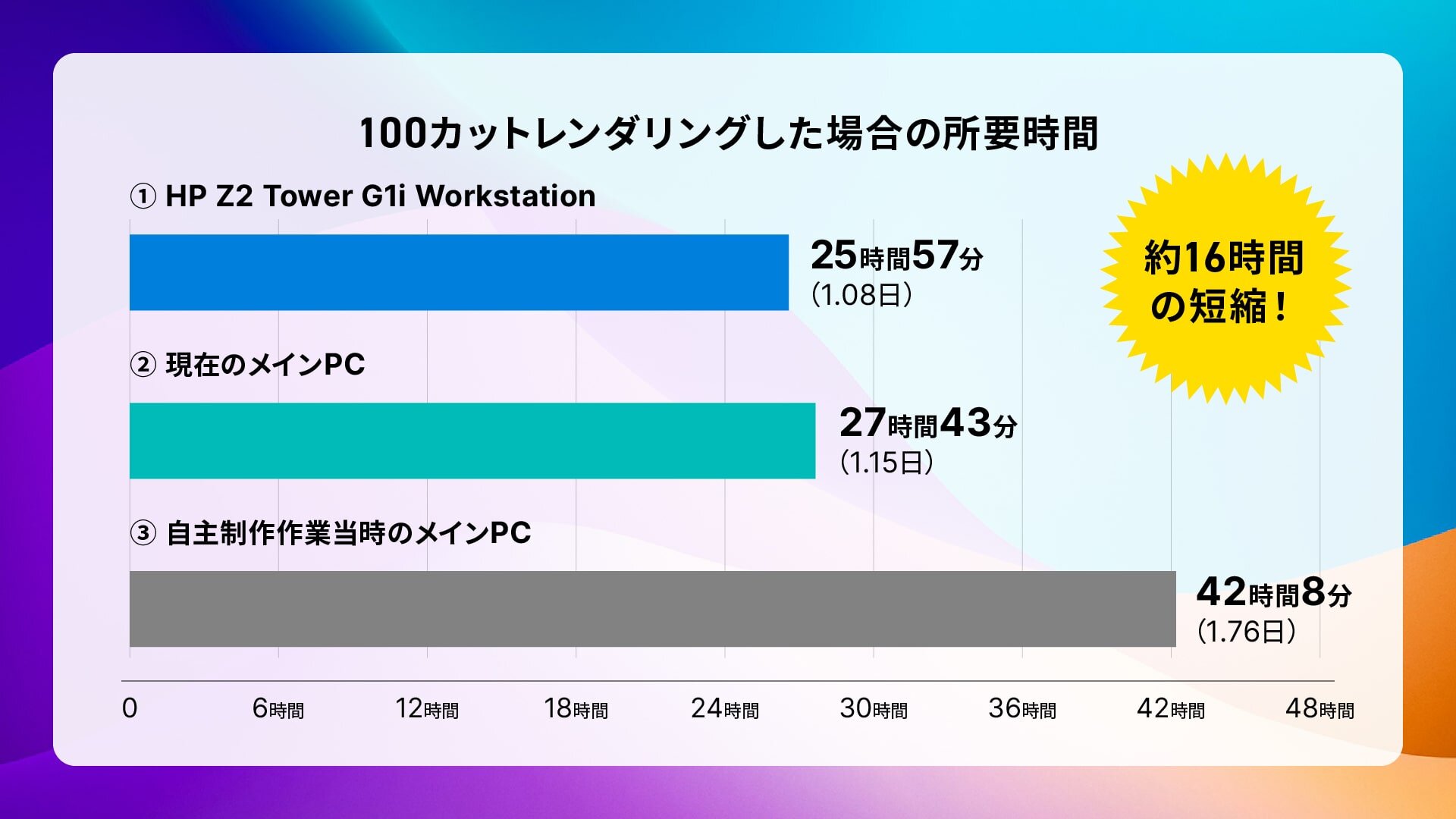Select the 27時間43分 value label
Viewport: 1456px width, 819px height.
point(927,424)
